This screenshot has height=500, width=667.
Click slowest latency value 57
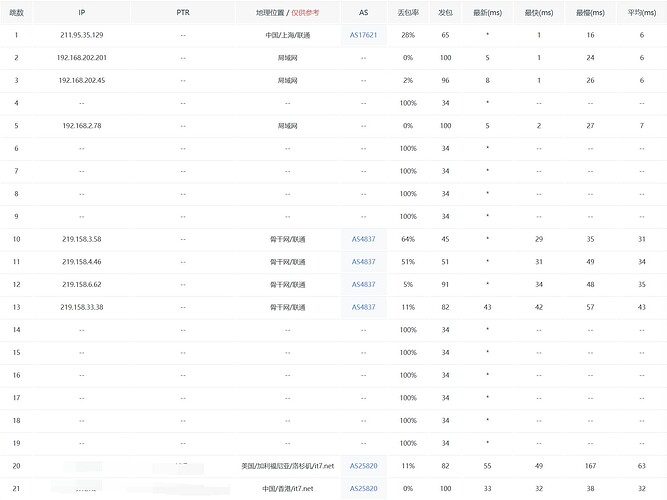click(590, 307)
